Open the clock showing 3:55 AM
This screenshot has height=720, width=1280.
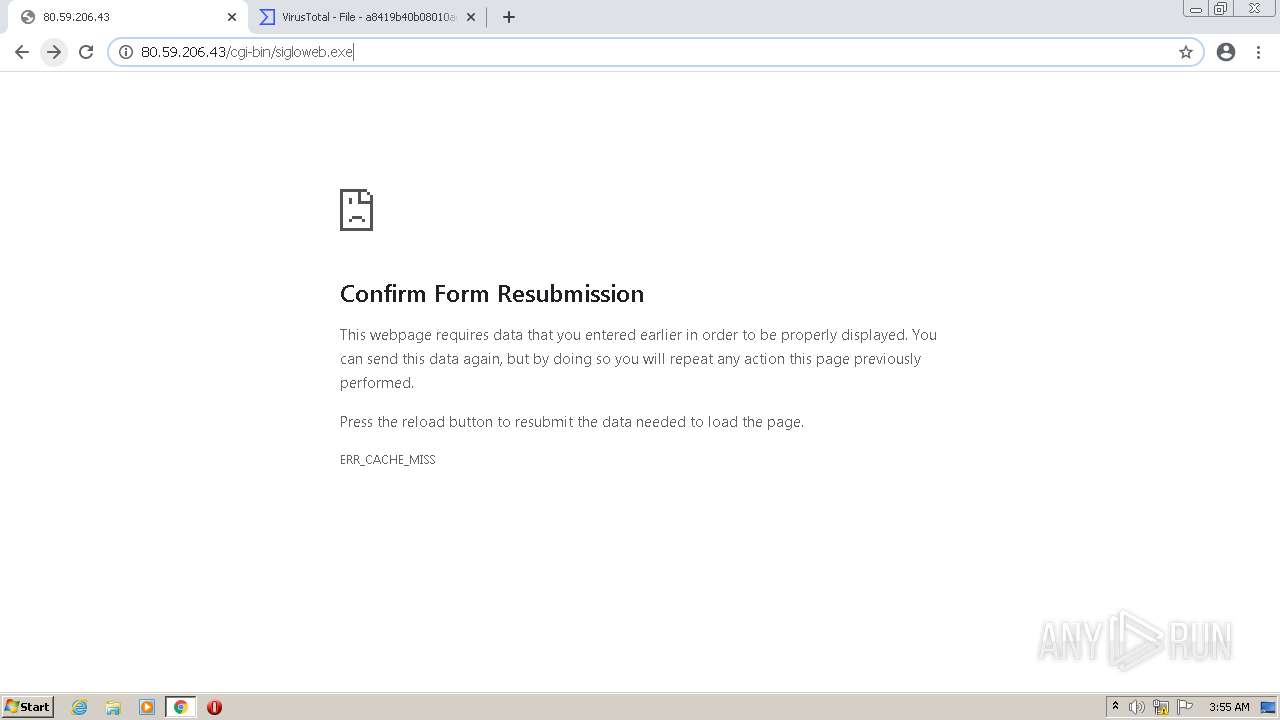(x=1229, y=707)
